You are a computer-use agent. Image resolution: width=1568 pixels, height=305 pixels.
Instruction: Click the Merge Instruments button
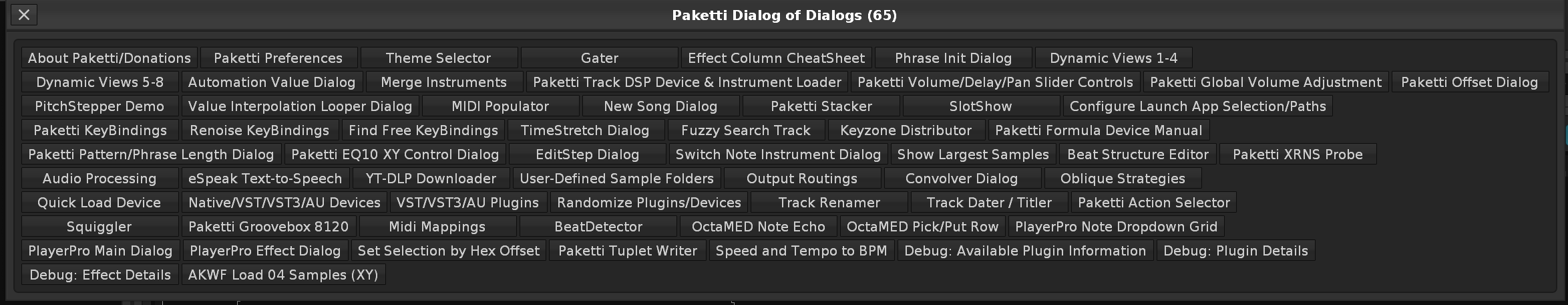tap(443, 82)
